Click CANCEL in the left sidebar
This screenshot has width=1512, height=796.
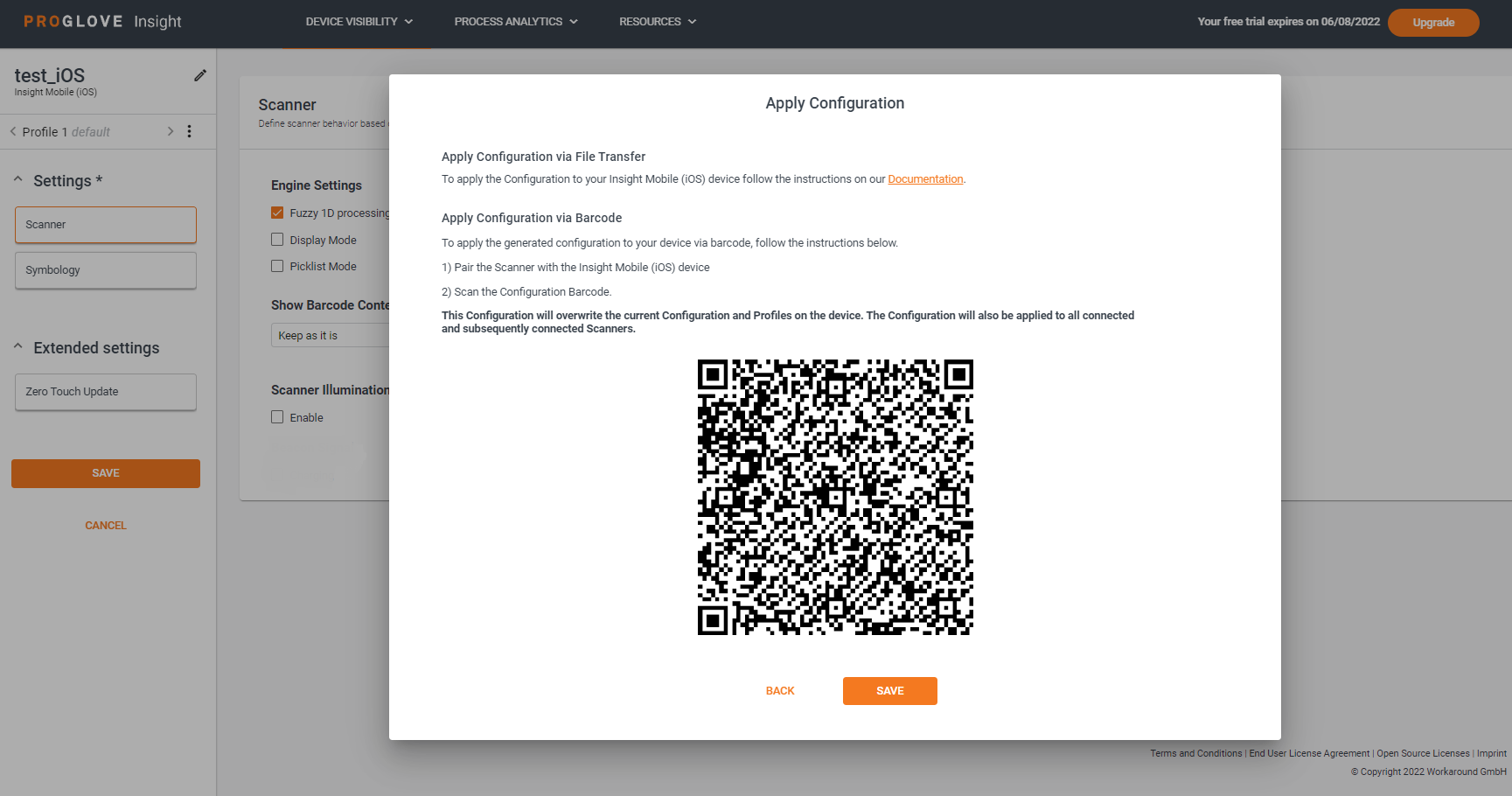coord(106,526)
